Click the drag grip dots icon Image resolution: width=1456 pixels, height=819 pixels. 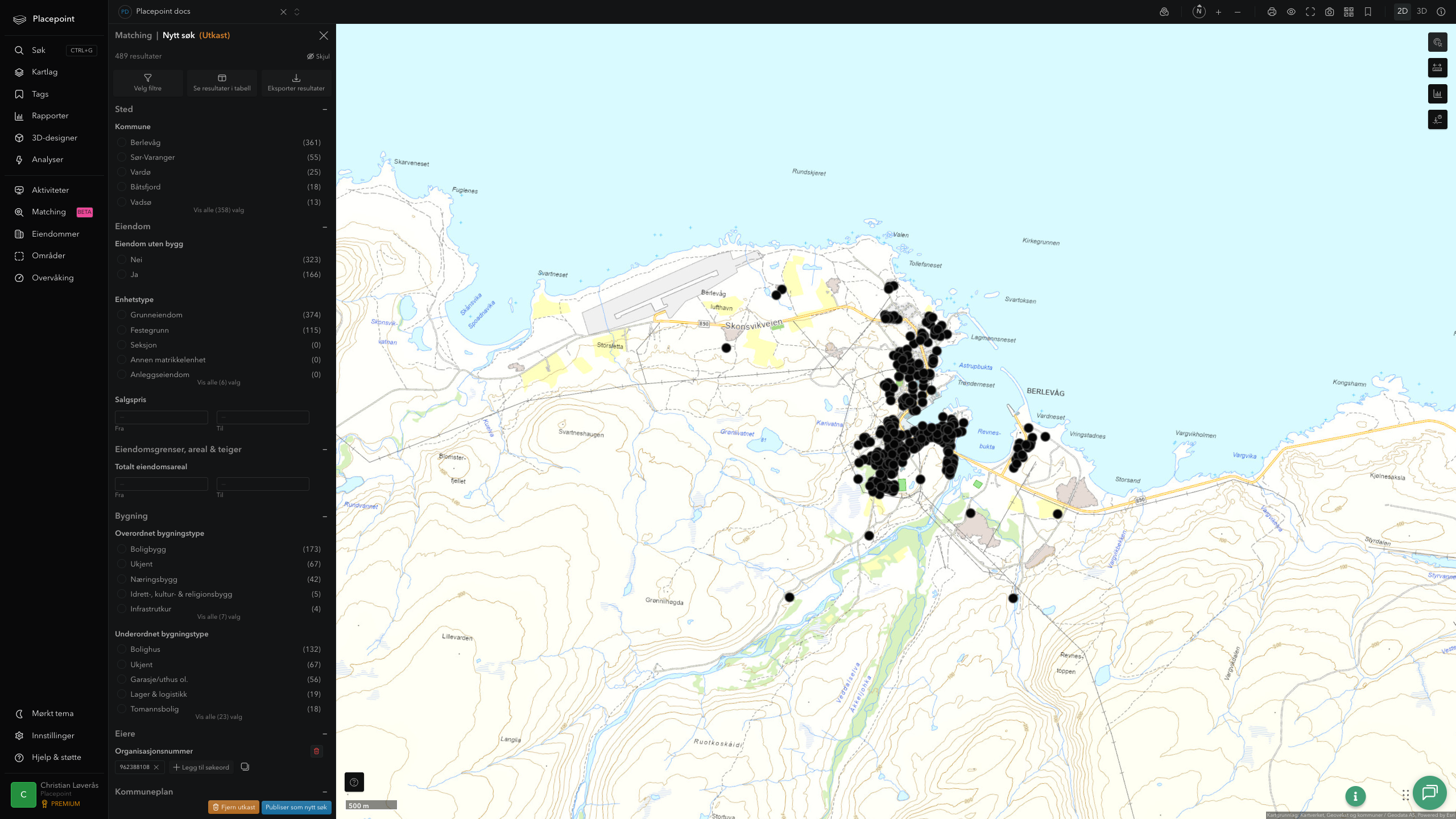coord(1405,795)
